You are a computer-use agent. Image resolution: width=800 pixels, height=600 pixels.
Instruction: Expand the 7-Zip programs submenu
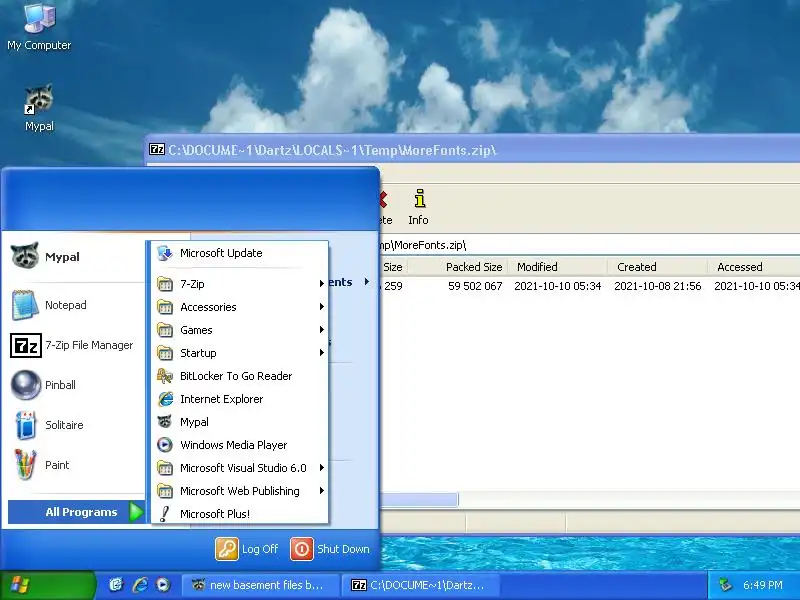(240, 284)
